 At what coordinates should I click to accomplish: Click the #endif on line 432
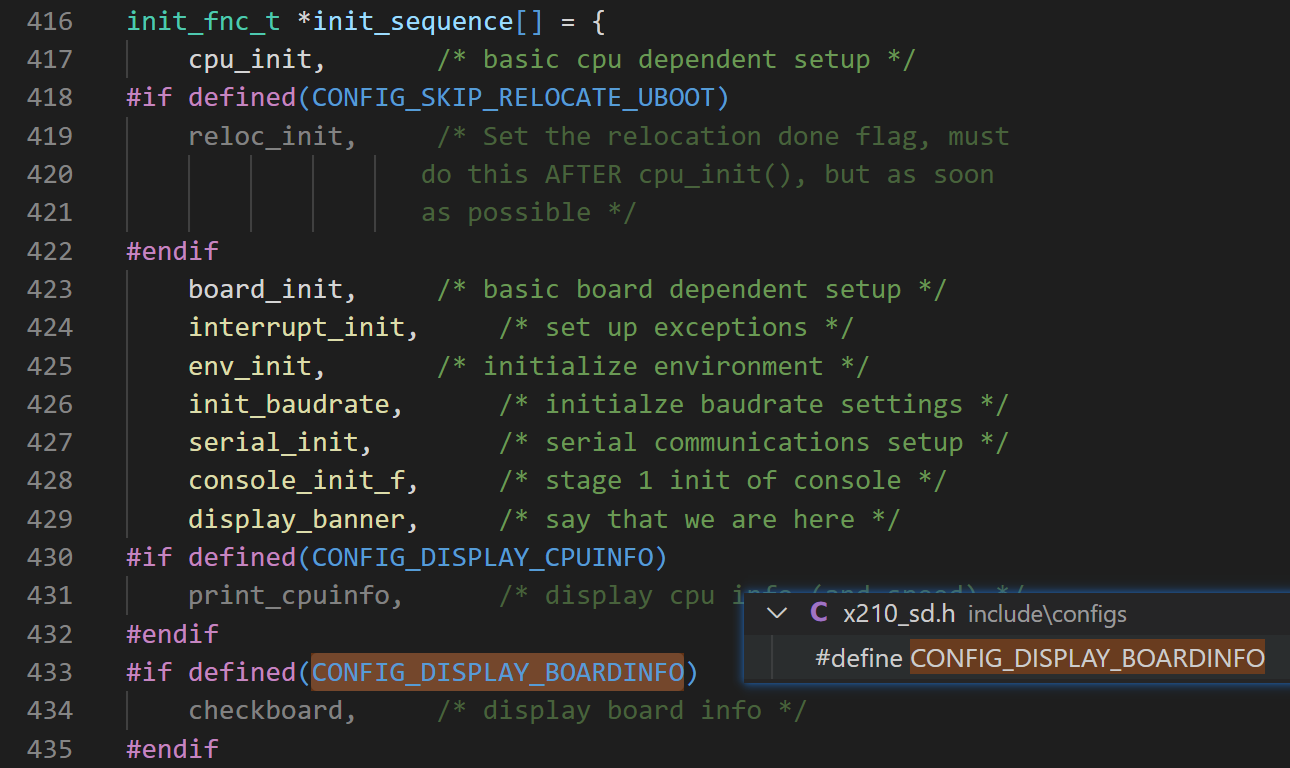click(172, 634)
